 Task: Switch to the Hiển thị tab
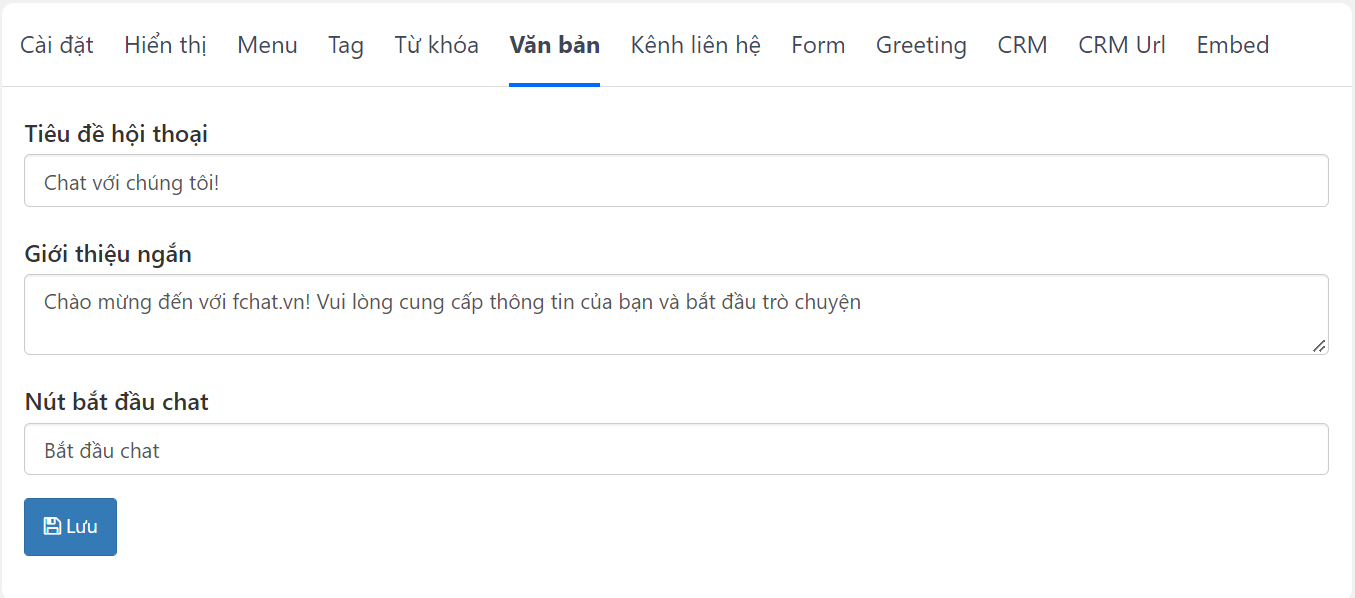coord(165,45)
